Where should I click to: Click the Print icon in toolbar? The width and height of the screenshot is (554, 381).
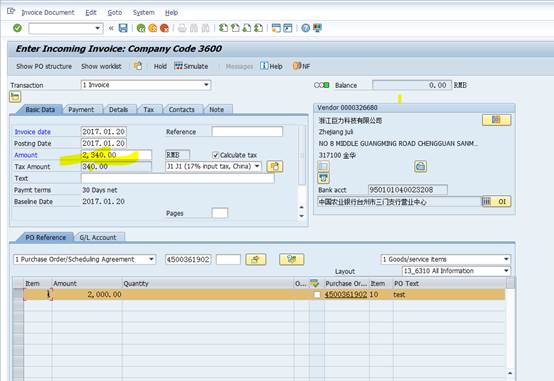click(182, 28)
